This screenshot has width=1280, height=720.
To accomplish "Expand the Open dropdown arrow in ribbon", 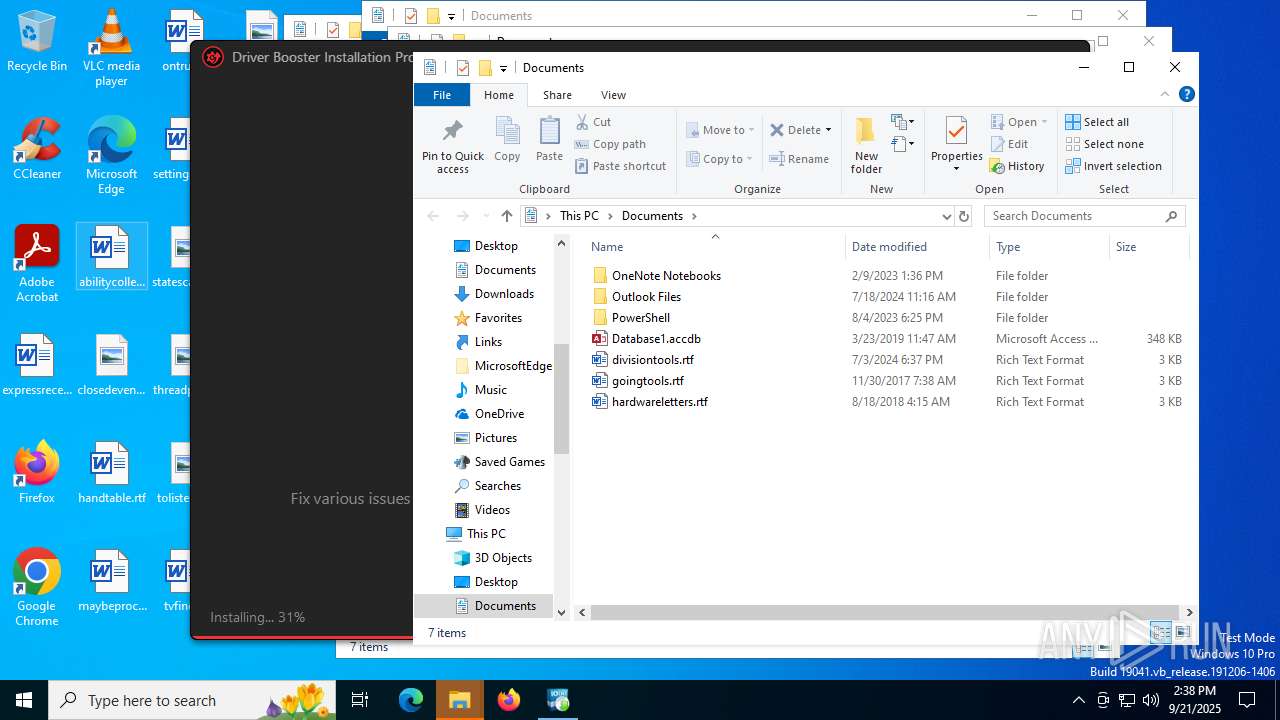I will click(x=1044, y=122).
